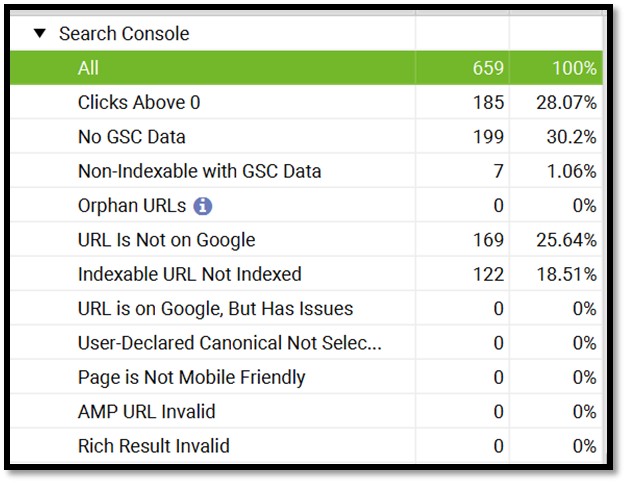The image size is (626, 483).
Task: Choose the Orphan URLs filter
Action: coord(306,206)
